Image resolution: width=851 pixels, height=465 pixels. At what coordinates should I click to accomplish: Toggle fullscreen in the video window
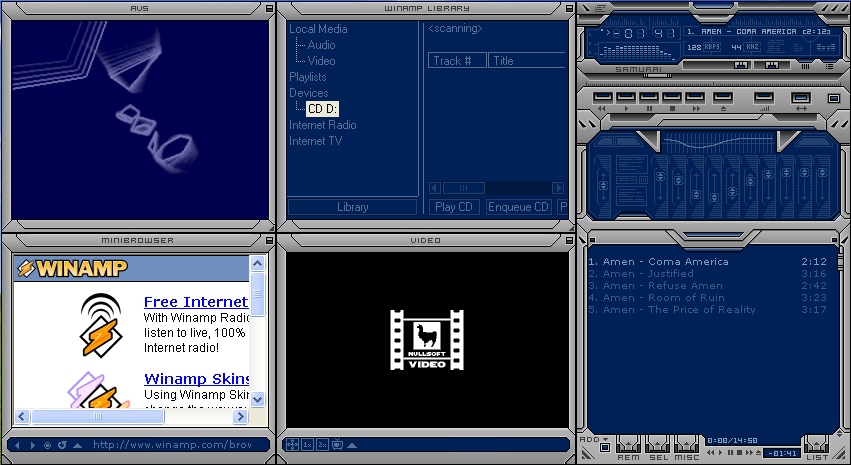pos(292,445)
